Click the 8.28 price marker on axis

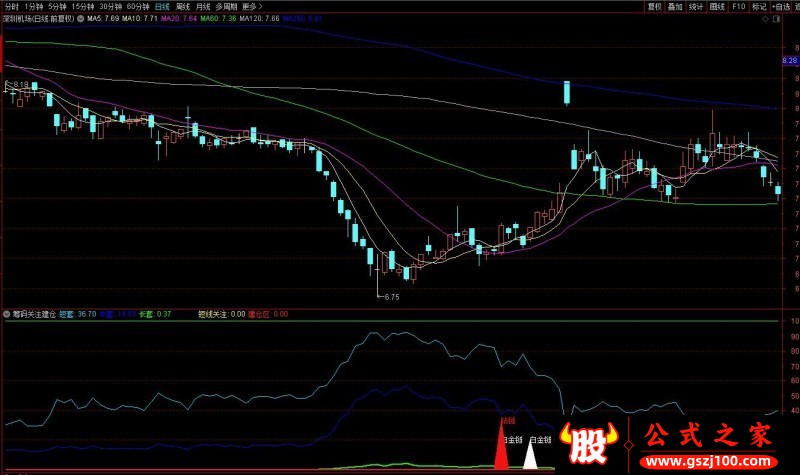click(x=790, y=60)
